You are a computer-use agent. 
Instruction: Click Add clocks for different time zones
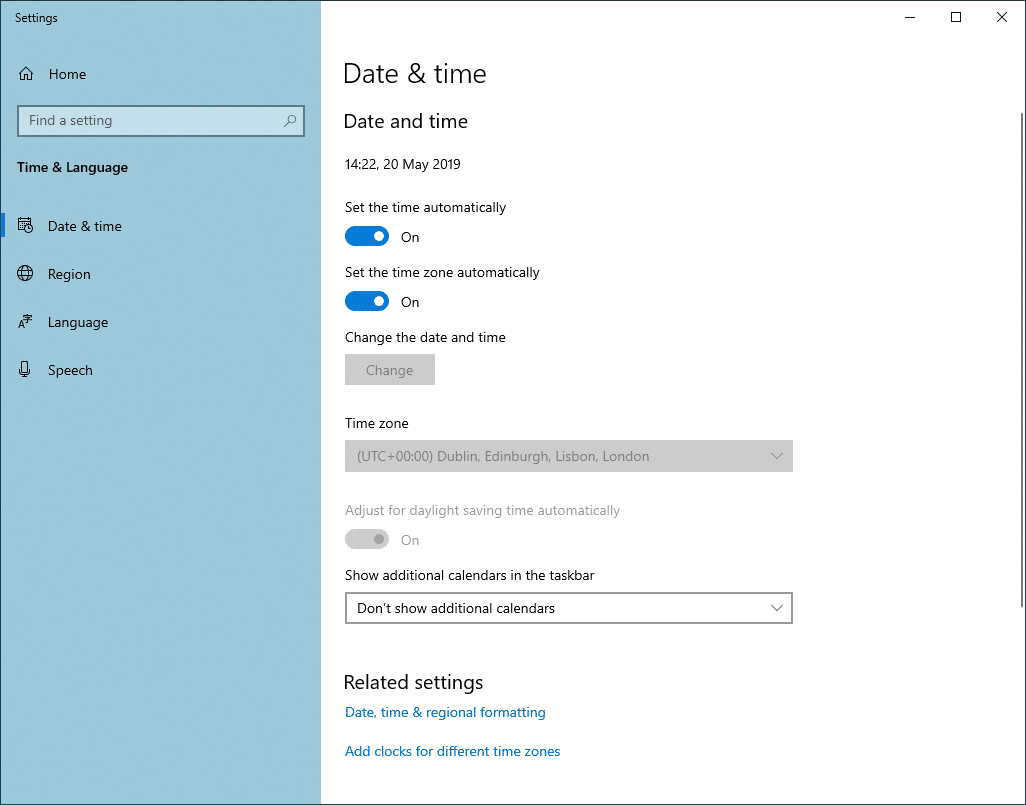pyautogui.click(x=452, y=751)
